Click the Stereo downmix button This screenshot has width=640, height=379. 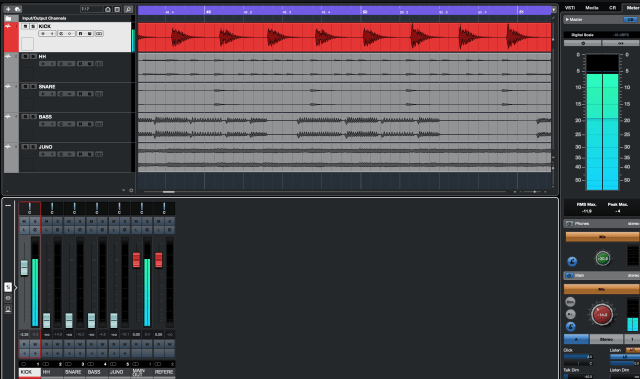pos(606,339)
